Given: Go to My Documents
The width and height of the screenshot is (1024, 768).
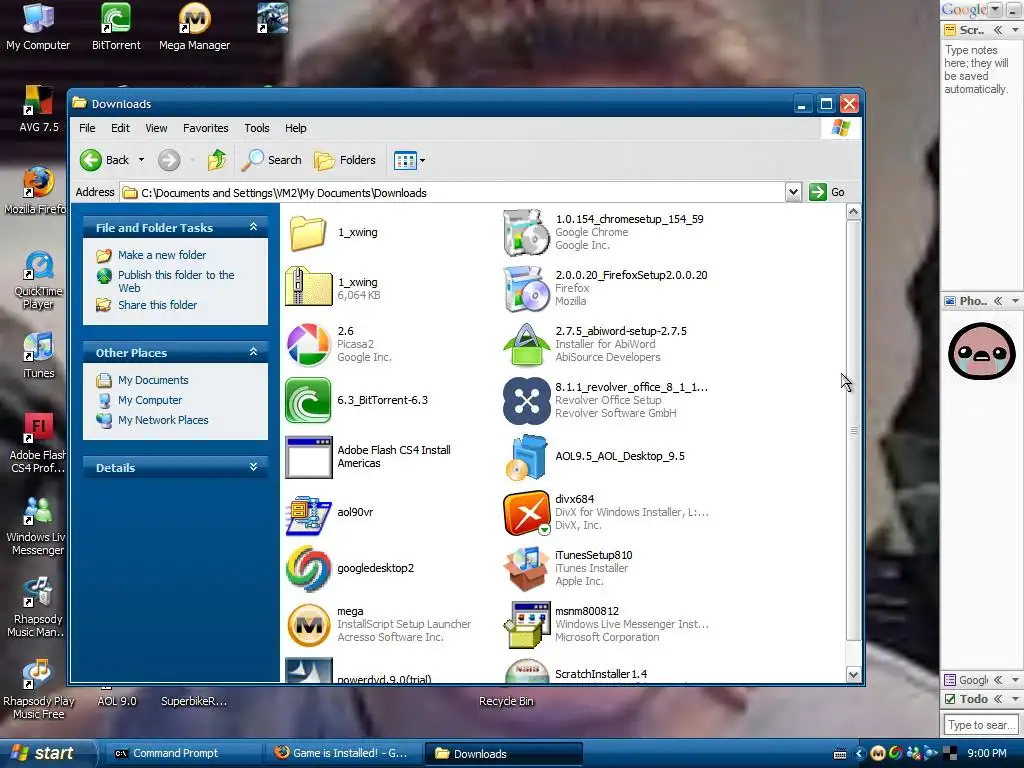Looking at the screenshot, I should [153, 380].
